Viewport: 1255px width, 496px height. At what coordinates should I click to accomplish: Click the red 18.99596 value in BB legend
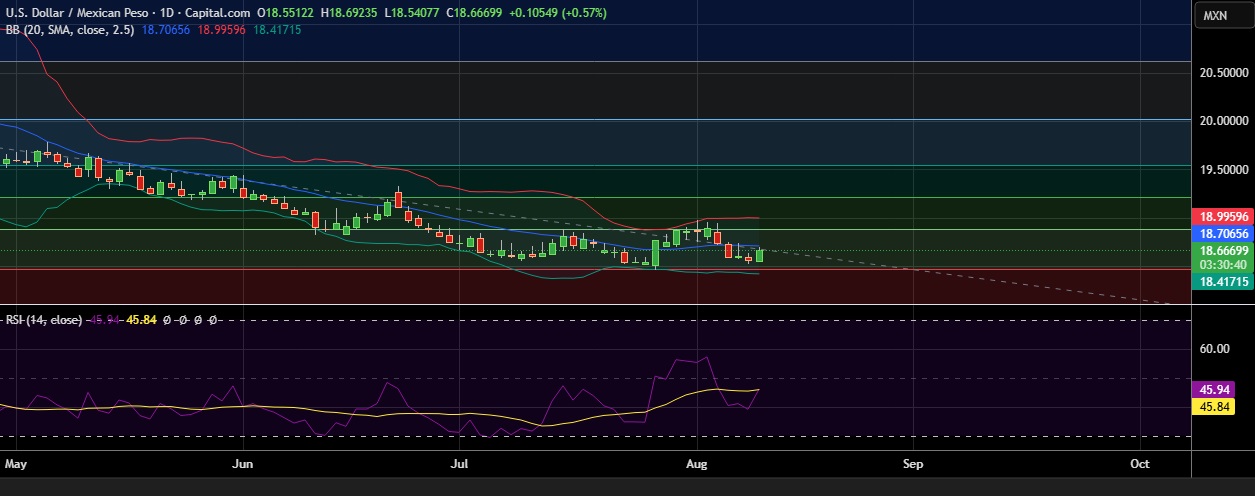click(224, 30)
